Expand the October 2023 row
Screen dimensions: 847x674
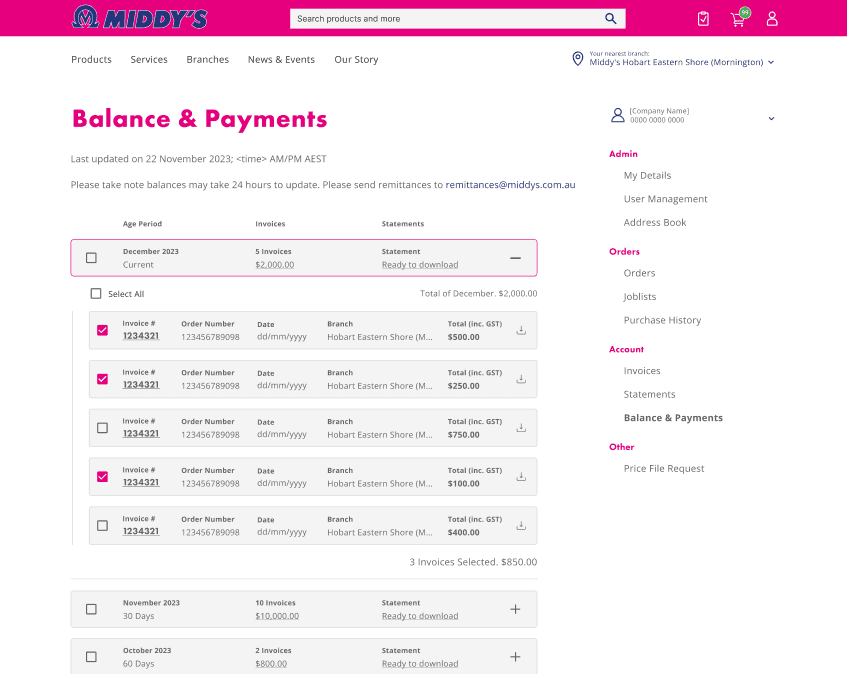[515, 657]
